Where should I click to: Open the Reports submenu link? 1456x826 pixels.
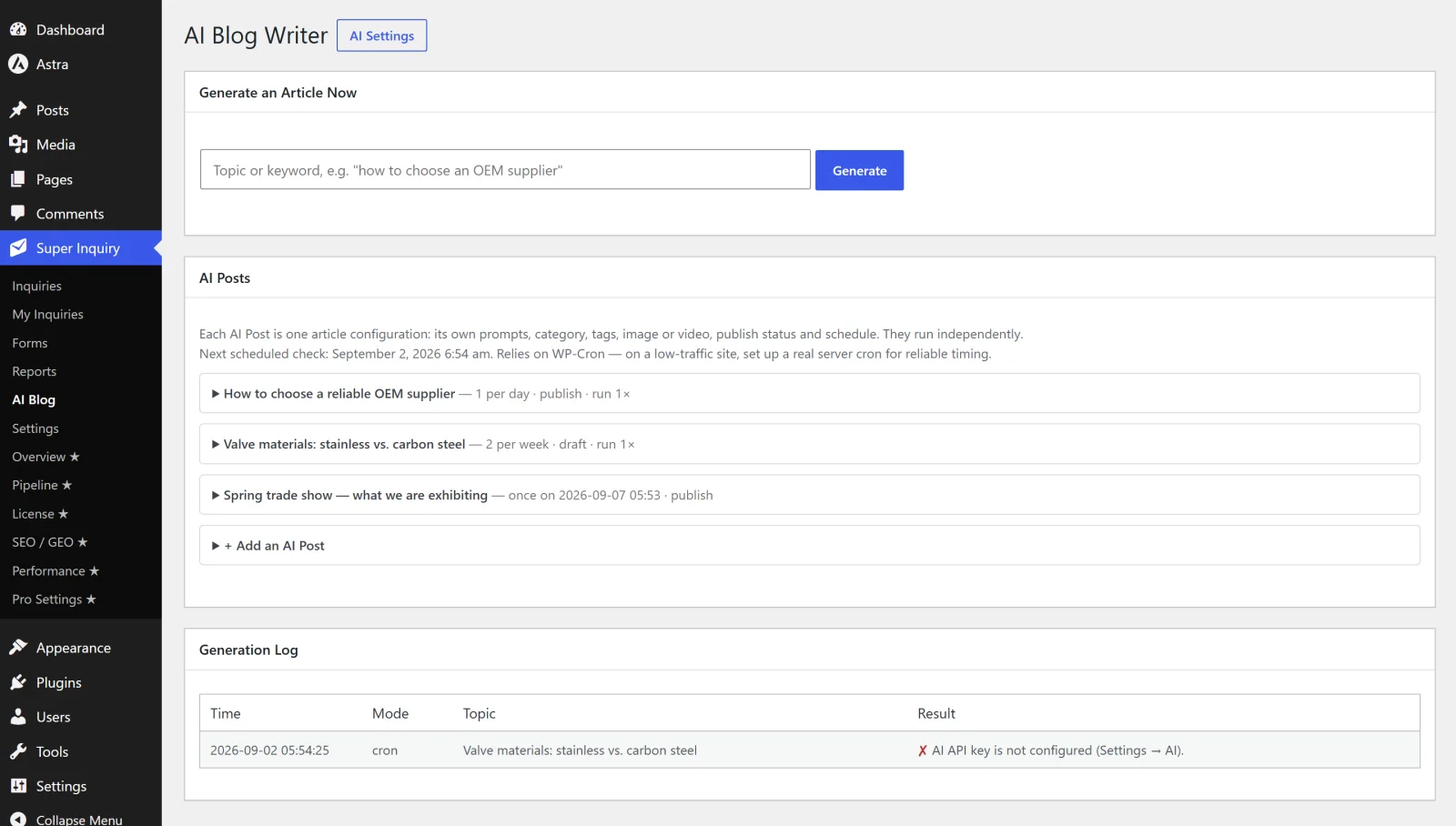[35, 371]
